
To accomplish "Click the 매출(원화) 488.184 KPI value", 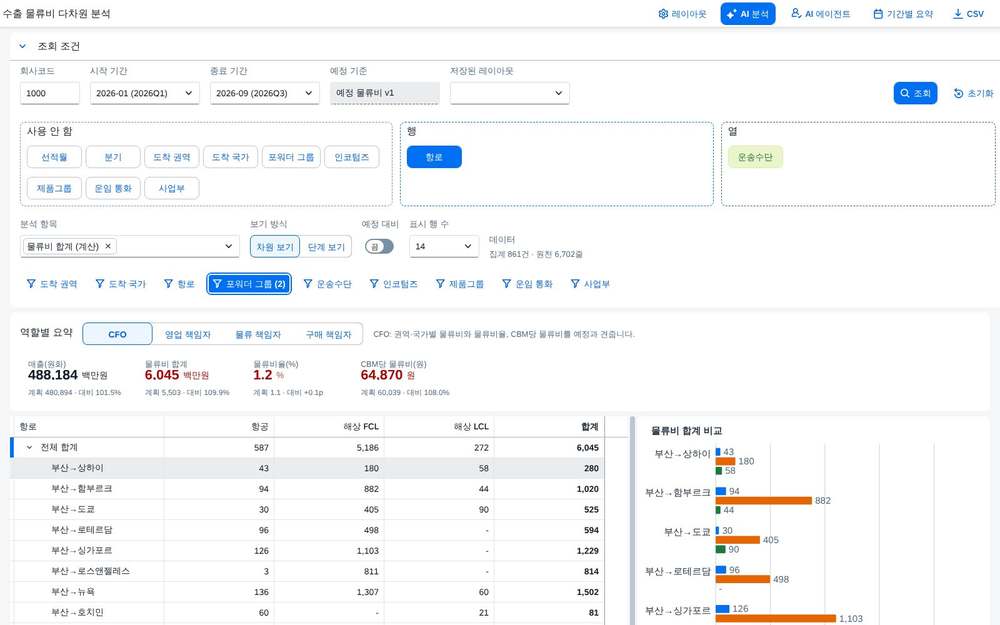I will pos(53,375).
